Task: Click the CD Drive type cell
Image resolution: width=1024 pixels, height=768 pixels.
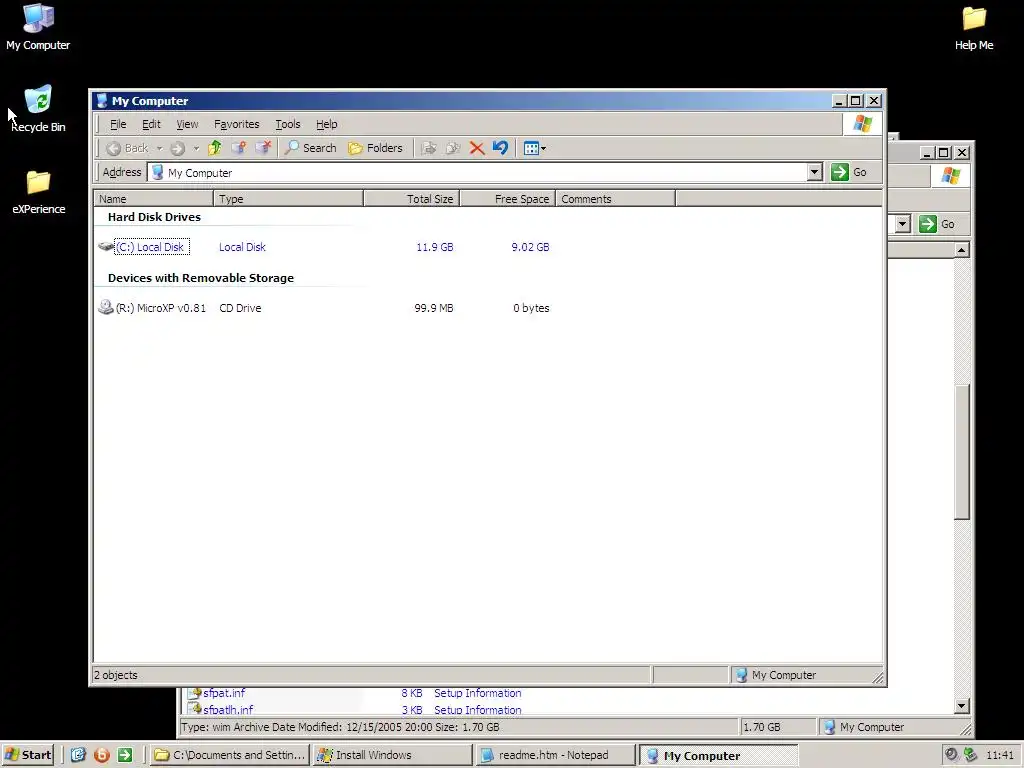Action: click(x=240, y=308)
